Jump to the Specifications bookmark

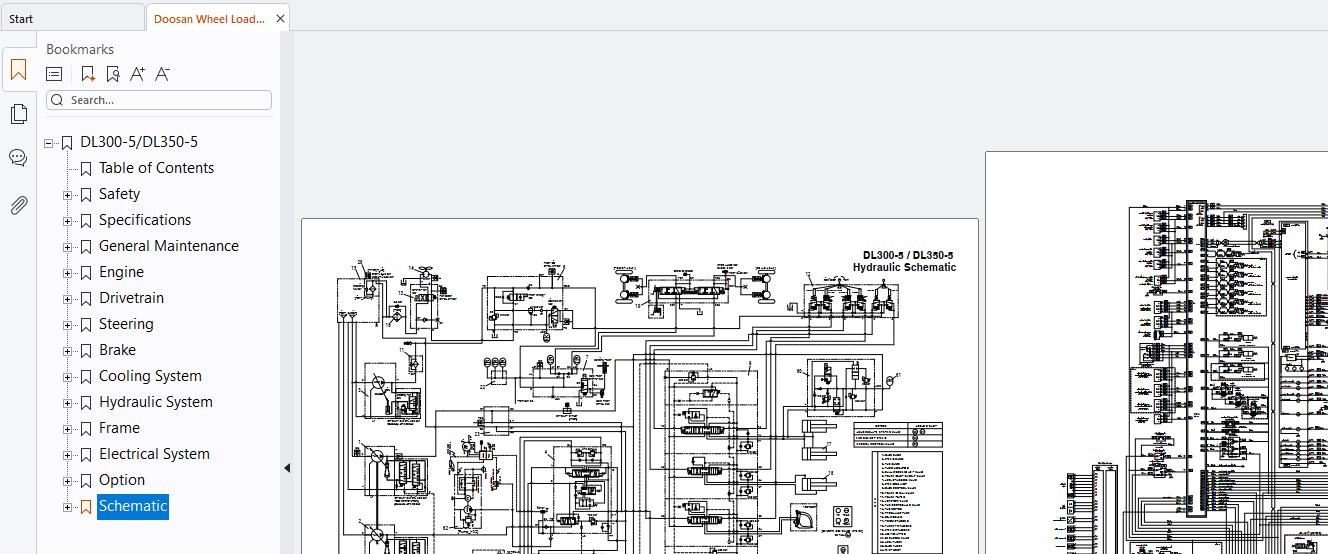coord(145,220)
